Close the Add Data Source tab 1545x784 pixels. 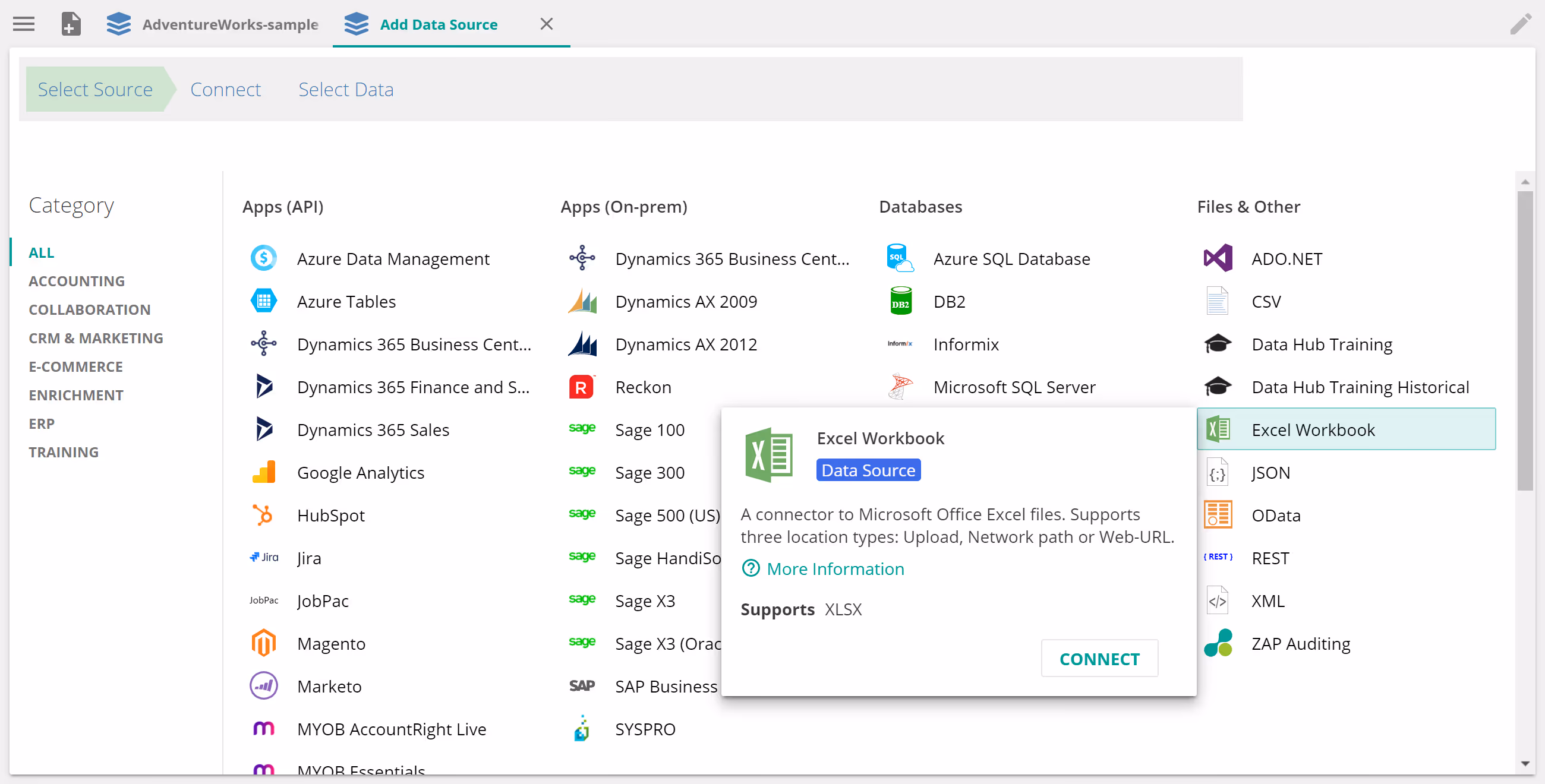(x=546, y=24)
